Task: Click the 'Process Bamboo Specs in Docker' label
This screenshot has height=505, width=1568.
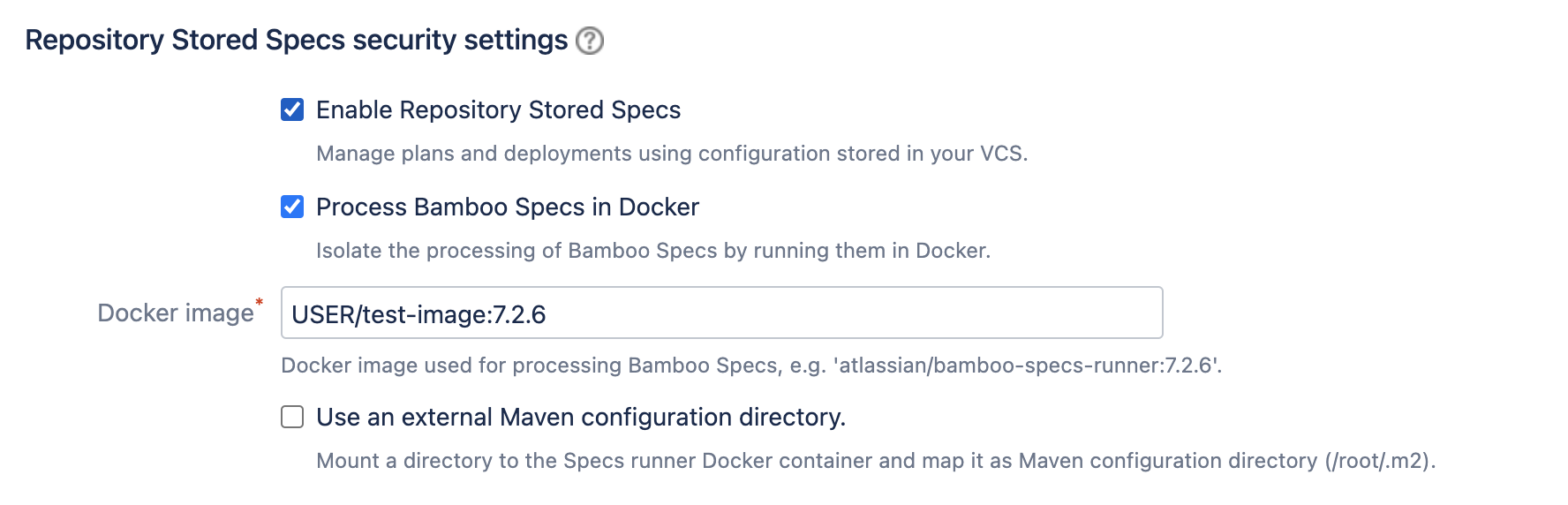Action: 507,207
